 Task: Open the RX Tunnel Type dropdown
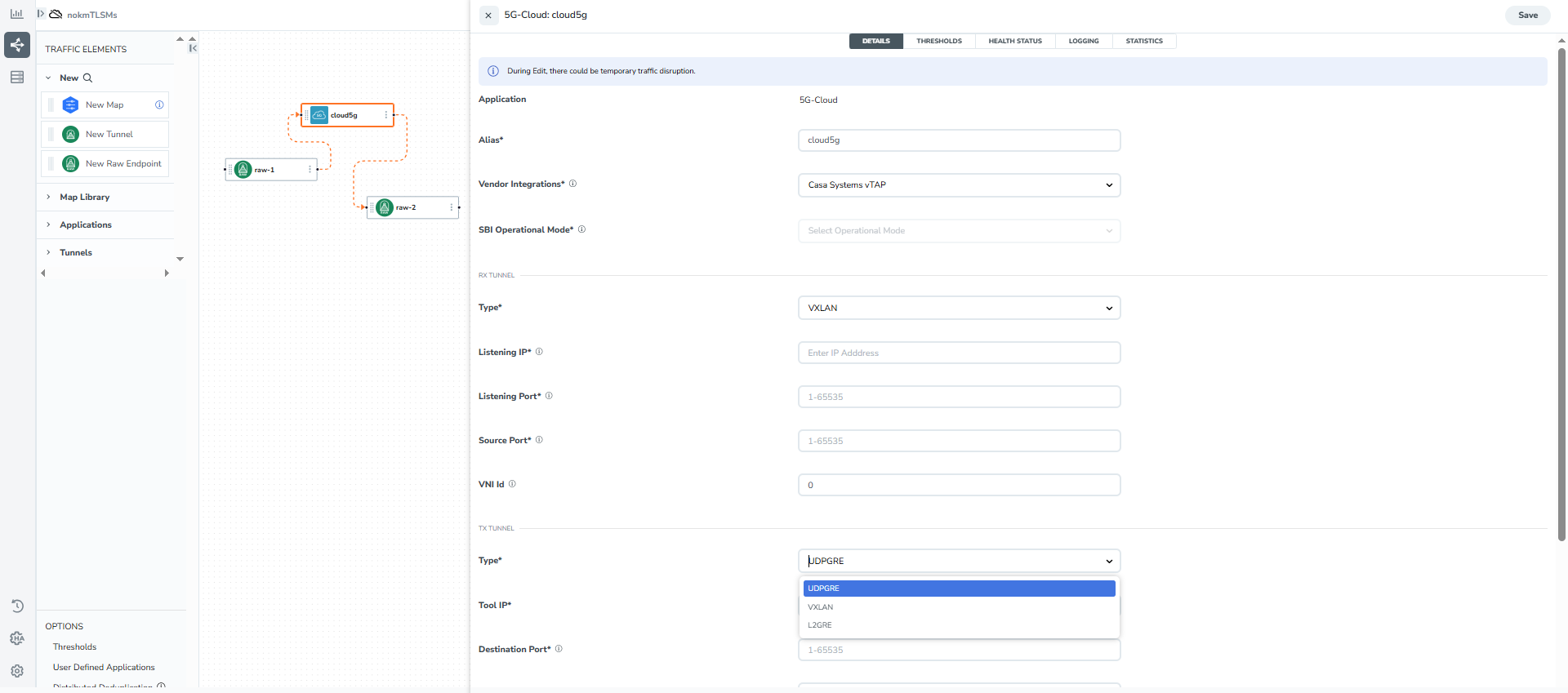tap(959, 308)
